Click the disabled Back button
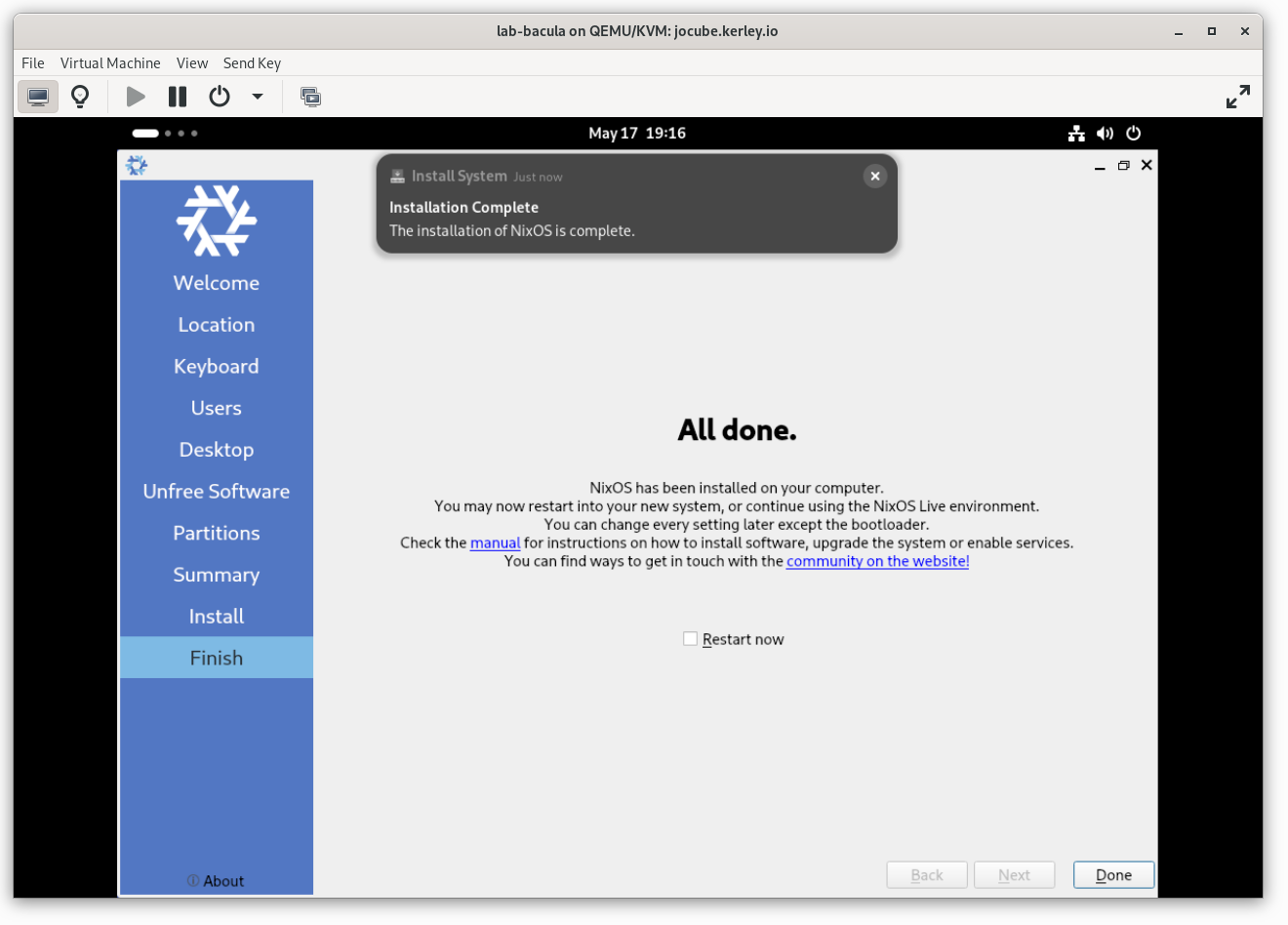1288x925 pixels. coord(927,875)
